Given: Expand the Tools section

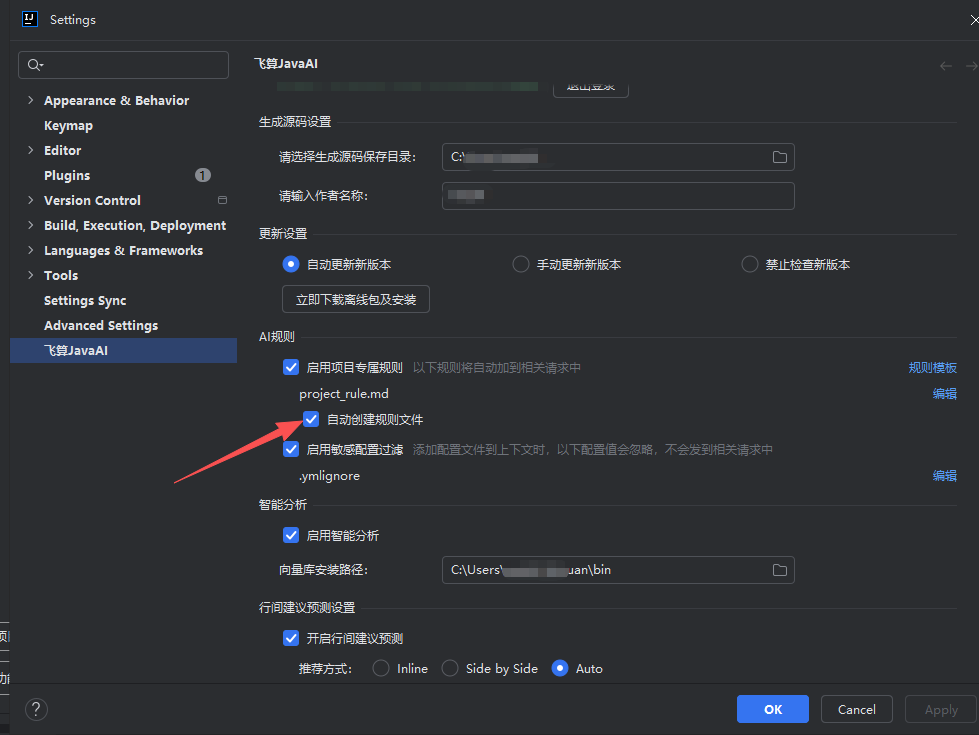Looking at the screenshot, I should 31,275.
